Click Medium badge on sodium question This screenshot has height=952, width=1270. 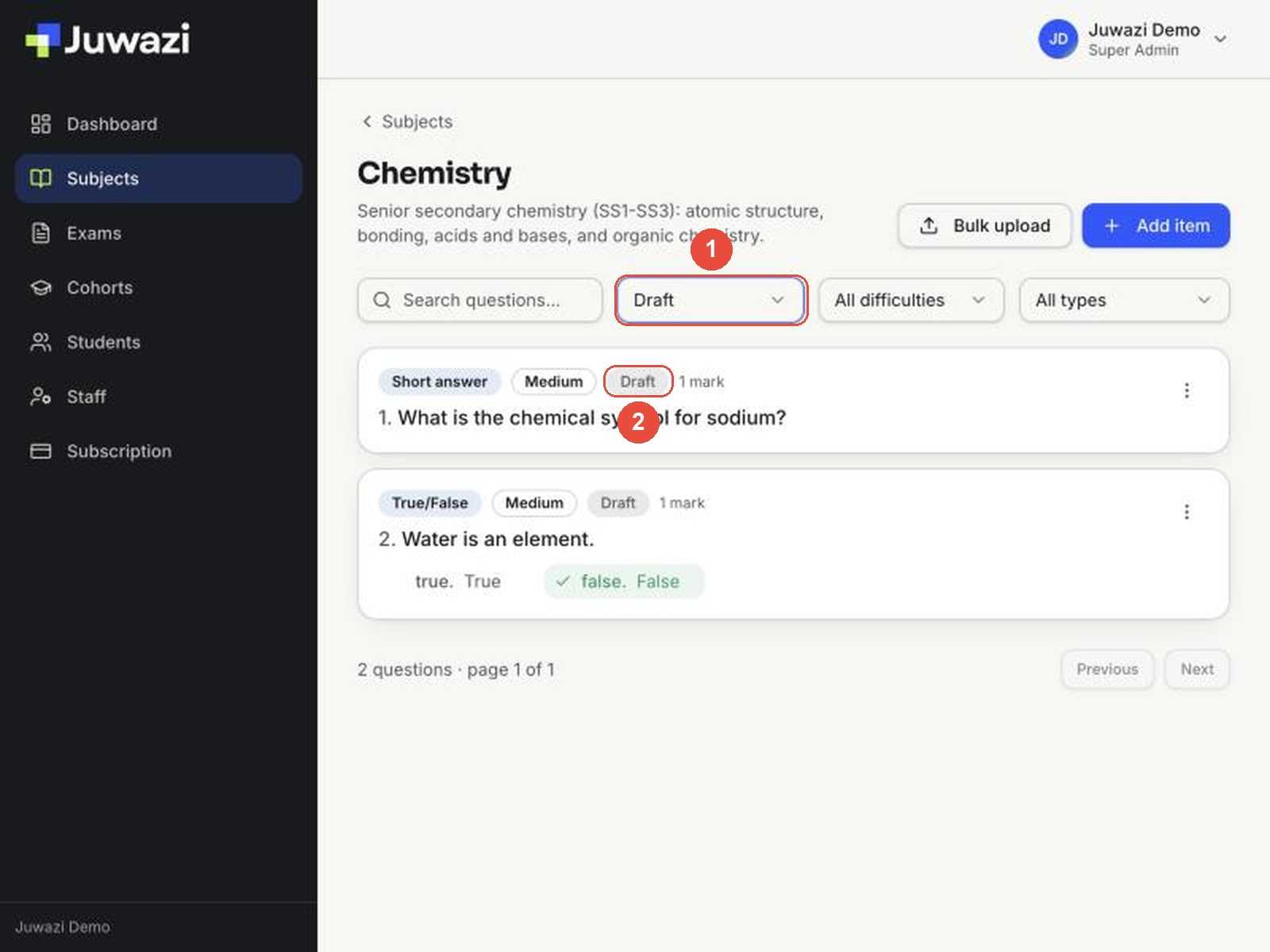click(x=554, y=382)
